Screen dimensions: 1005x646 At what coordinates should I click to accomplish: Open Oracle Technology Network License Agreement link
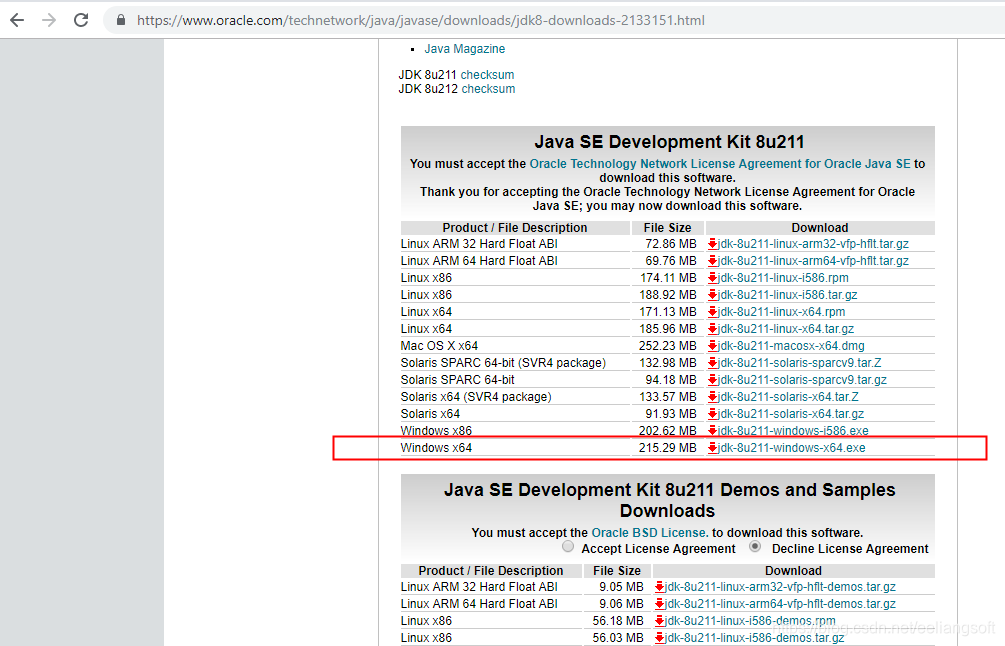(x=720, y=164)
